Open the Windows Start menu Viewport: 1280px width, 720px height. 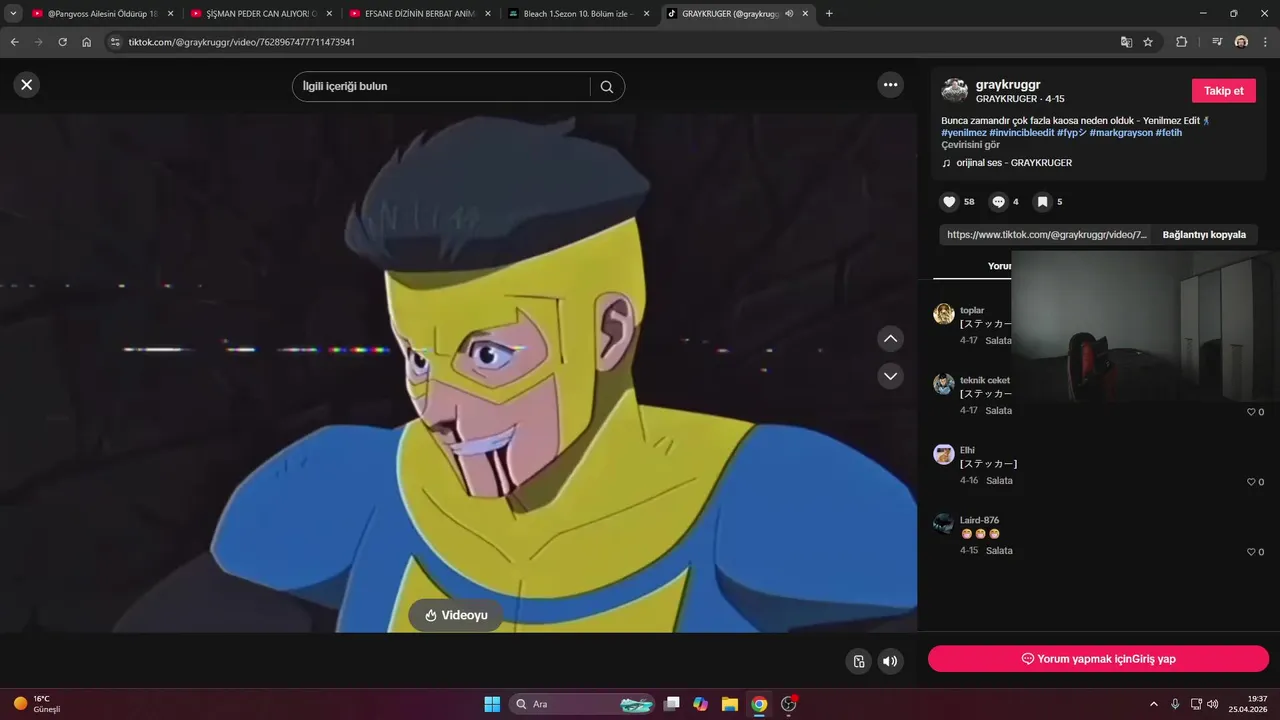tap(492, 704)
